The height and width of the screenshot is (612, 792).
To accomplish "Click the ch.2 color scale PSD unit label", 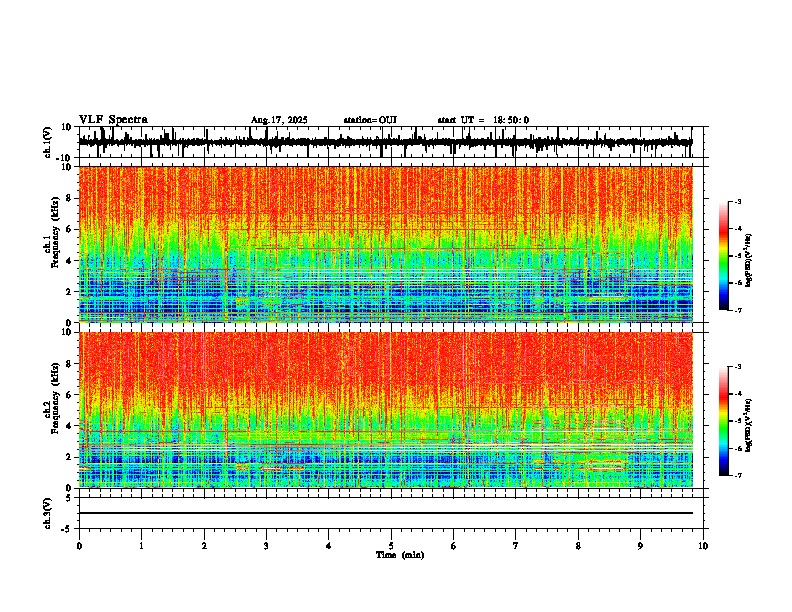I will [x=748, y=425].
